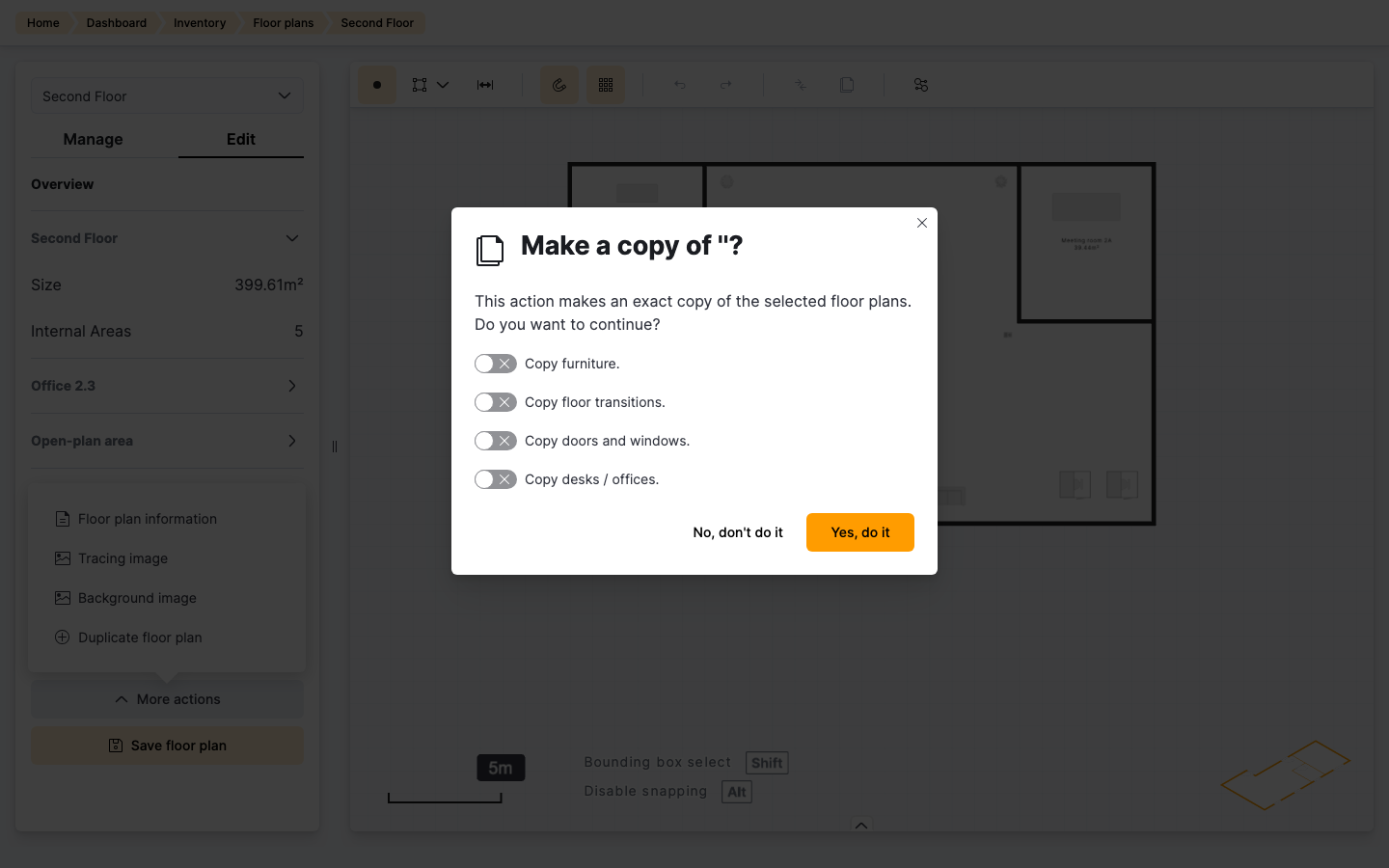Click the disk icon on Save floor plan
The height and width of the screenshot is (868, 1389).
(116, 746)
